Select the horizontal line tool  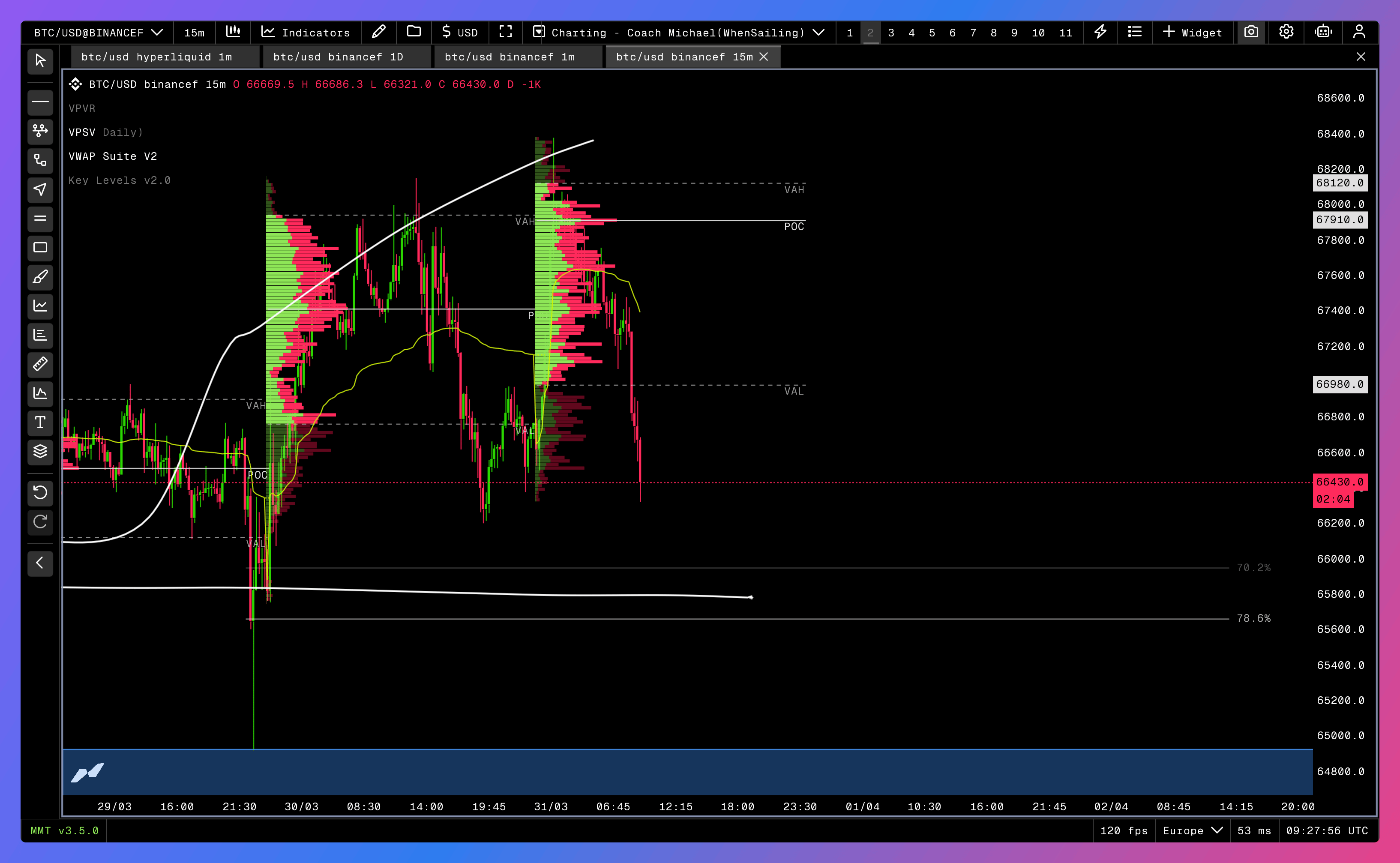point(40,102)
